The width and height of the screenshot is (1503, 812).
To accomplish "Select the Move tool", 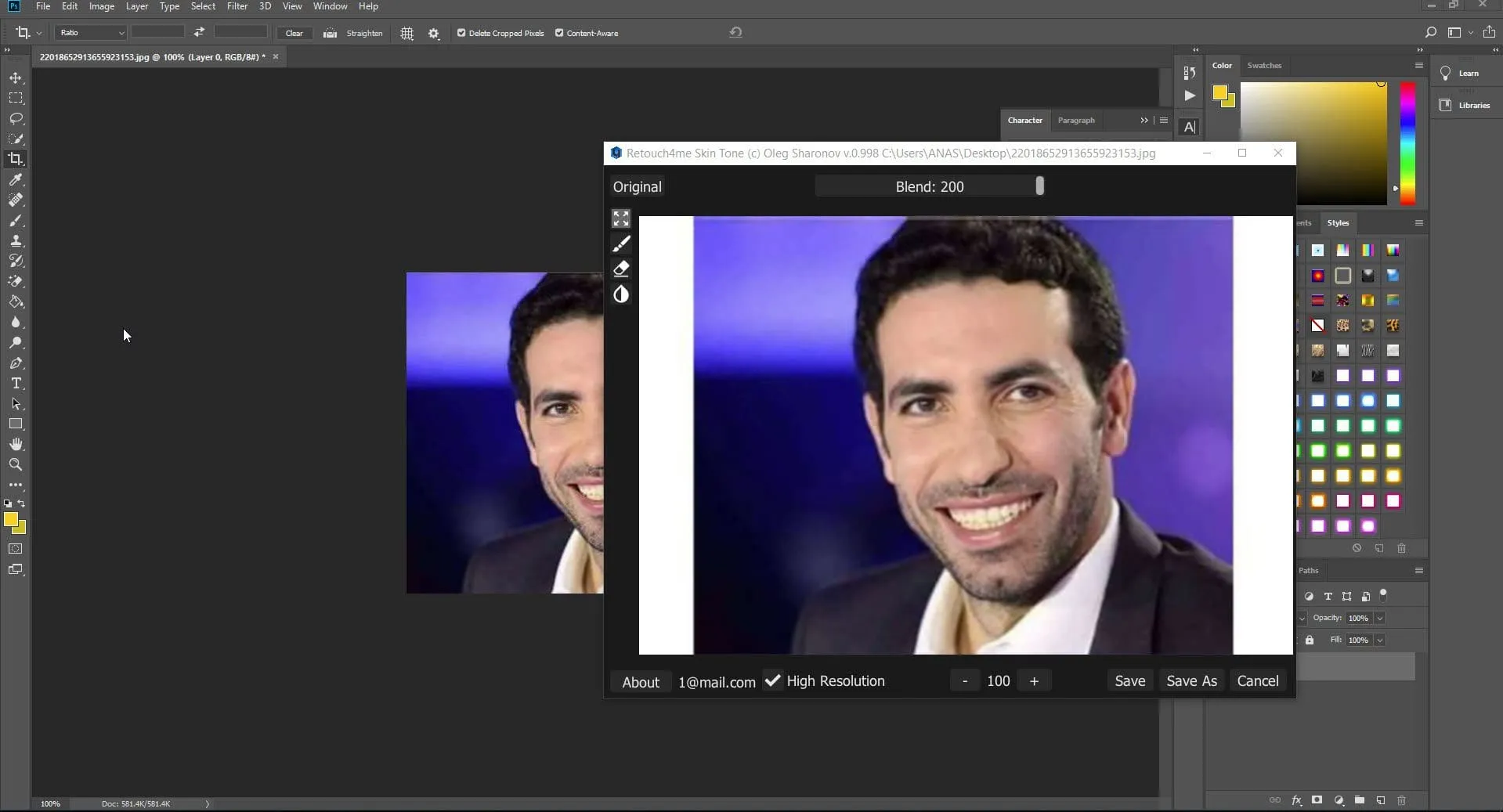I will pos(16,78).
